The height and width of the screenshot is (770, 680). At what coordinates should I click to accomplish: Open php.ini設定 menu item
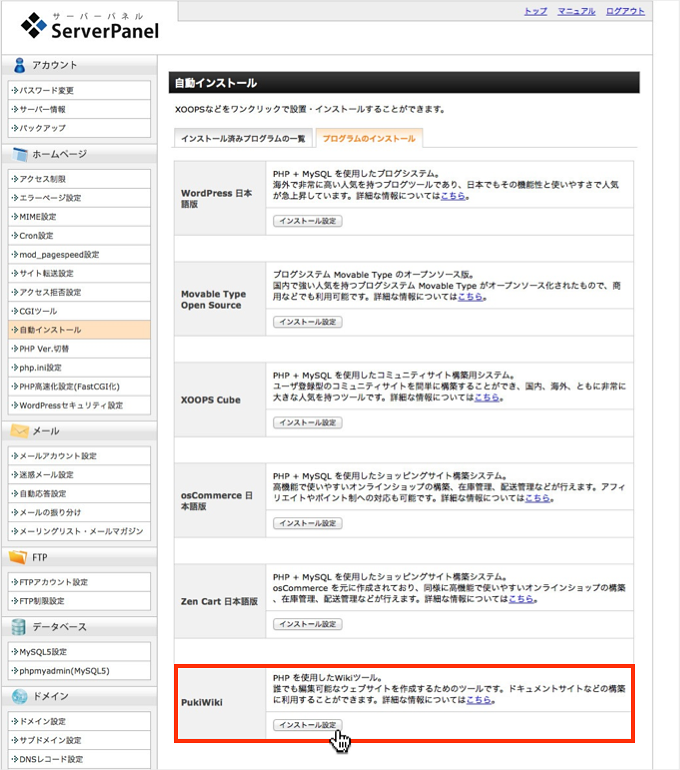(80, 368)
